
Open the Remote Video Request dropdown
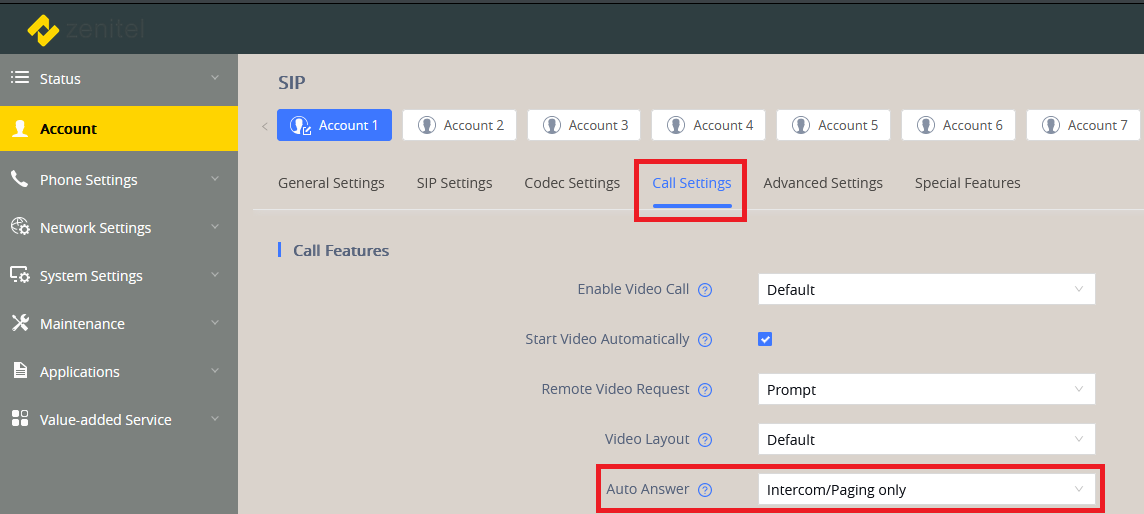tap(926, 389)
